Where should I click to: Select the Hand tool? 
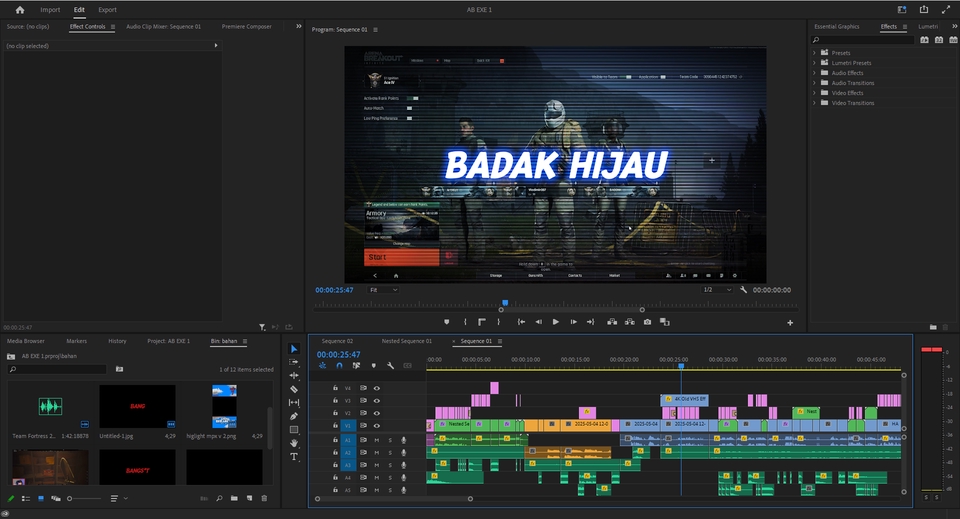pos(294,443)
